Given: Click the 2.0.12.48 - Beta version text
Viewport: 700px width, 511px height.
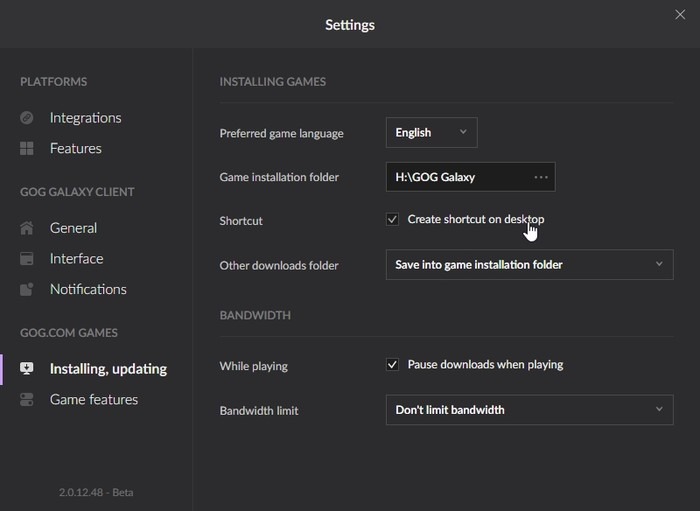Looking at the screenshot, I should click(x=96, y=492).
